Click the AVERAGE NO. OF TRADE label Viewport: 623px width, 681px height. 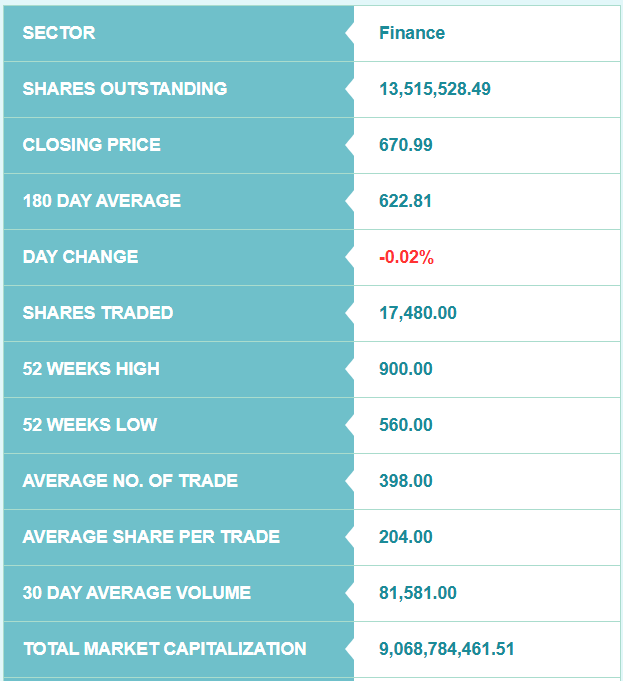click(x=130, y=481)
